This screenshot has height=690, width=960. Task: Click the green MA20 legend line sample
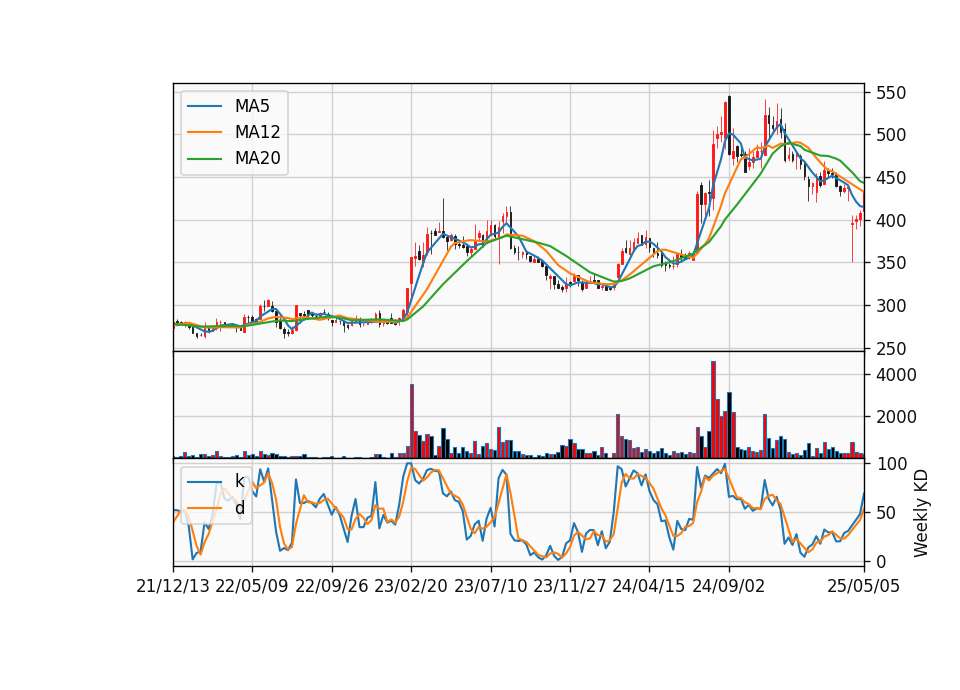(x=204, y=158)
